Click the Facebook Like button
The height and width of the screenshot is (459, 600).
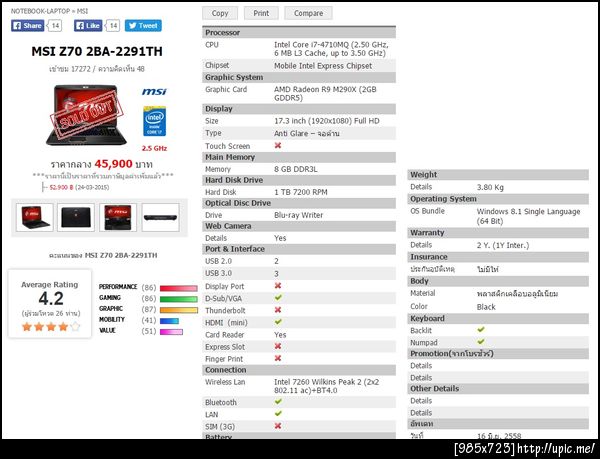click(x=88, y=26)
